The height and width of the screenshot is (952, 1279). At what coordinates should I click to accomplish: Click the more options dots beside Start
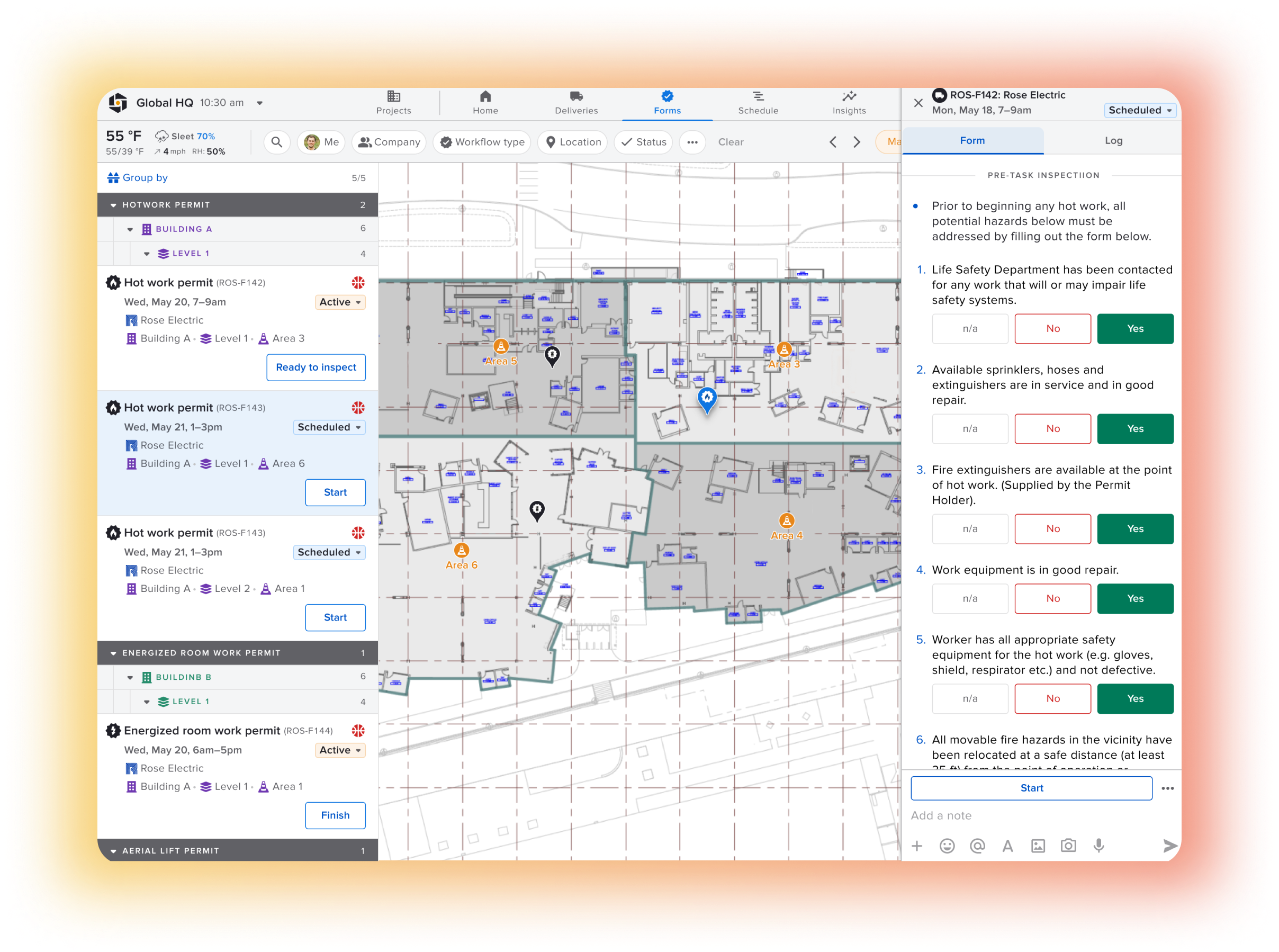(x=1167, y=788)
